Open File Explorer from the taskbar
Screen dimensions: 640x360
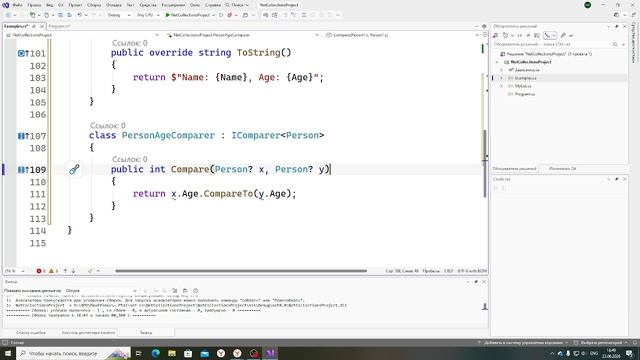[x=172, y=353]
